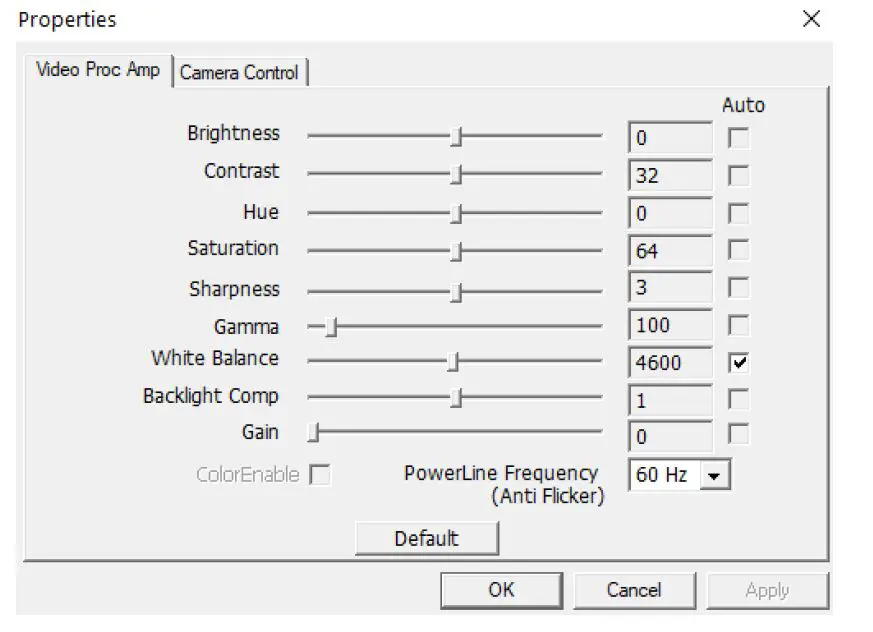
Task: Switch to the Camera Control tab
Action: tap(240, 73)
